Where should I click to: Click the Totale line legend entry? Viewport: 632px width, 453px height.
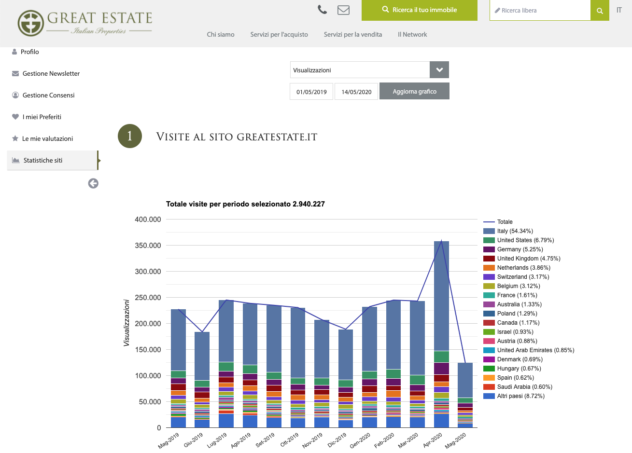pyautogui.click(x=498, y=222)
